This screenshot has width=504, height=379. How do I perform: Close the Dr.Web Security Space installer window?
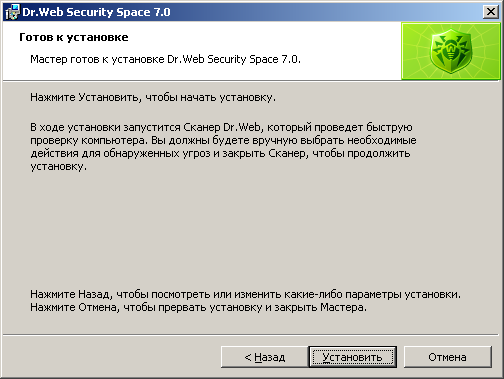(491, 12)
